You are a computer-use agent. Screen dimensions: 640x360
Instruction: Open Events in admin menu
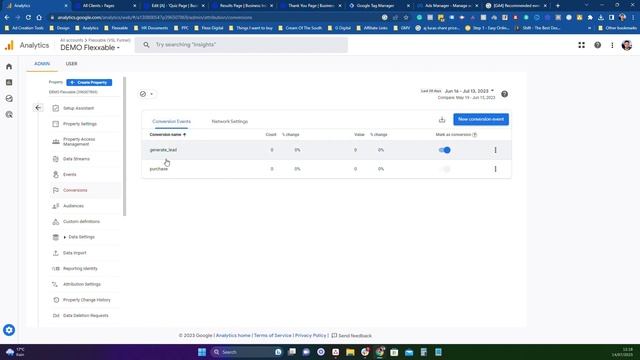tap(69, 174)
